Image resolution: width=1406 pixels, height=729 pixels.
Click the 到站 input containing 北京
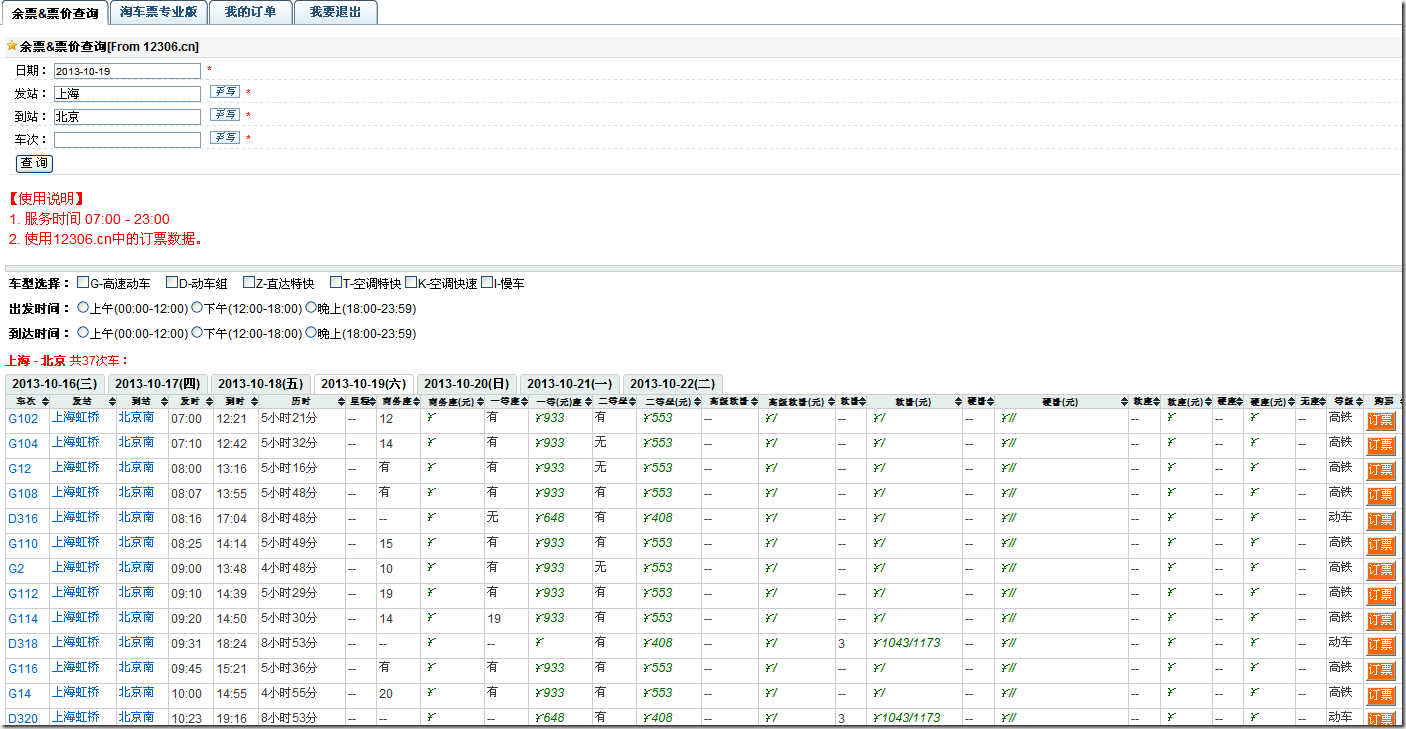point(127,117)
